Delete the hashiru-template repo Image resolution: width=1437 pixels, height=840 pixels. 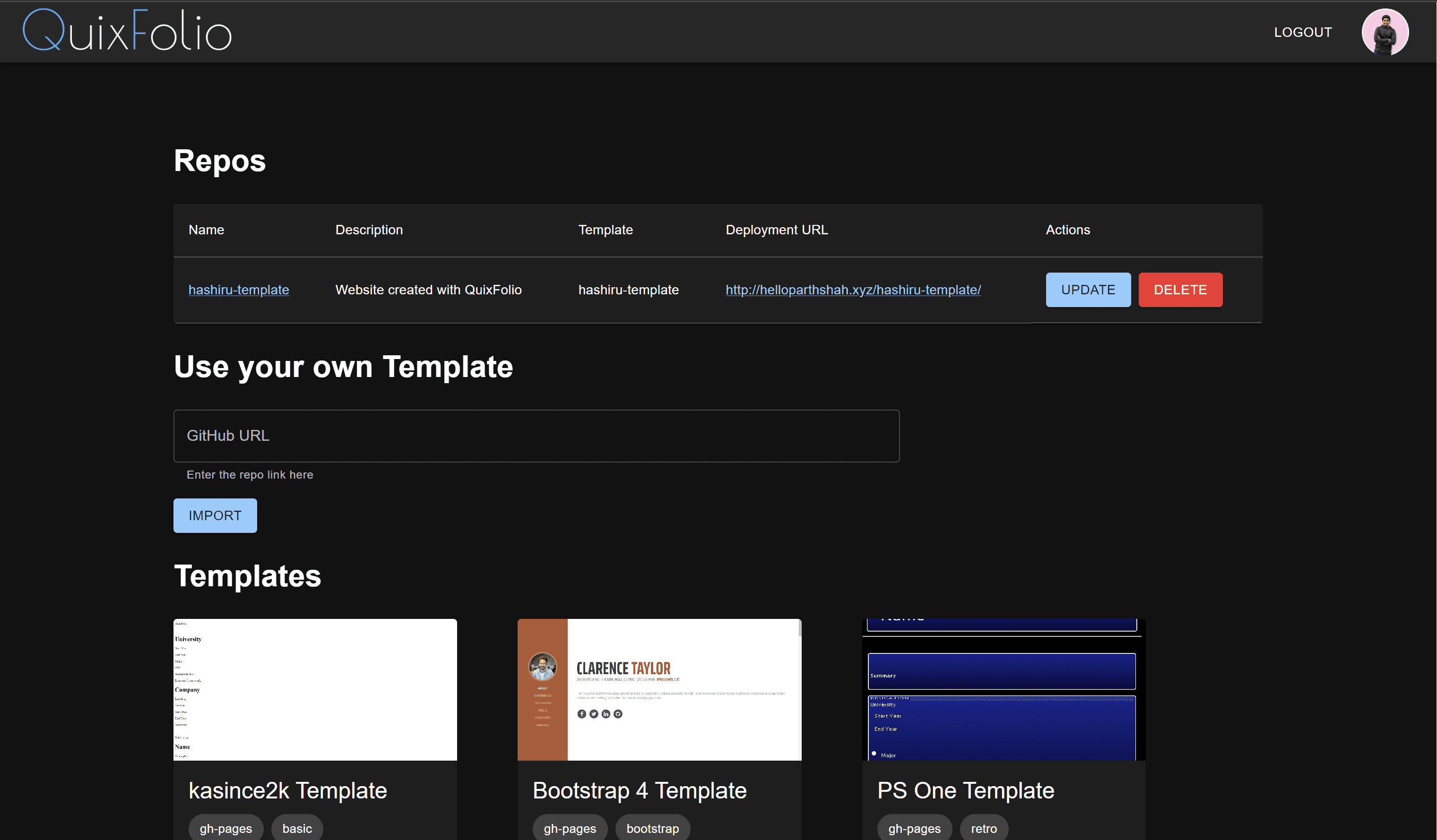(1180, 290)
